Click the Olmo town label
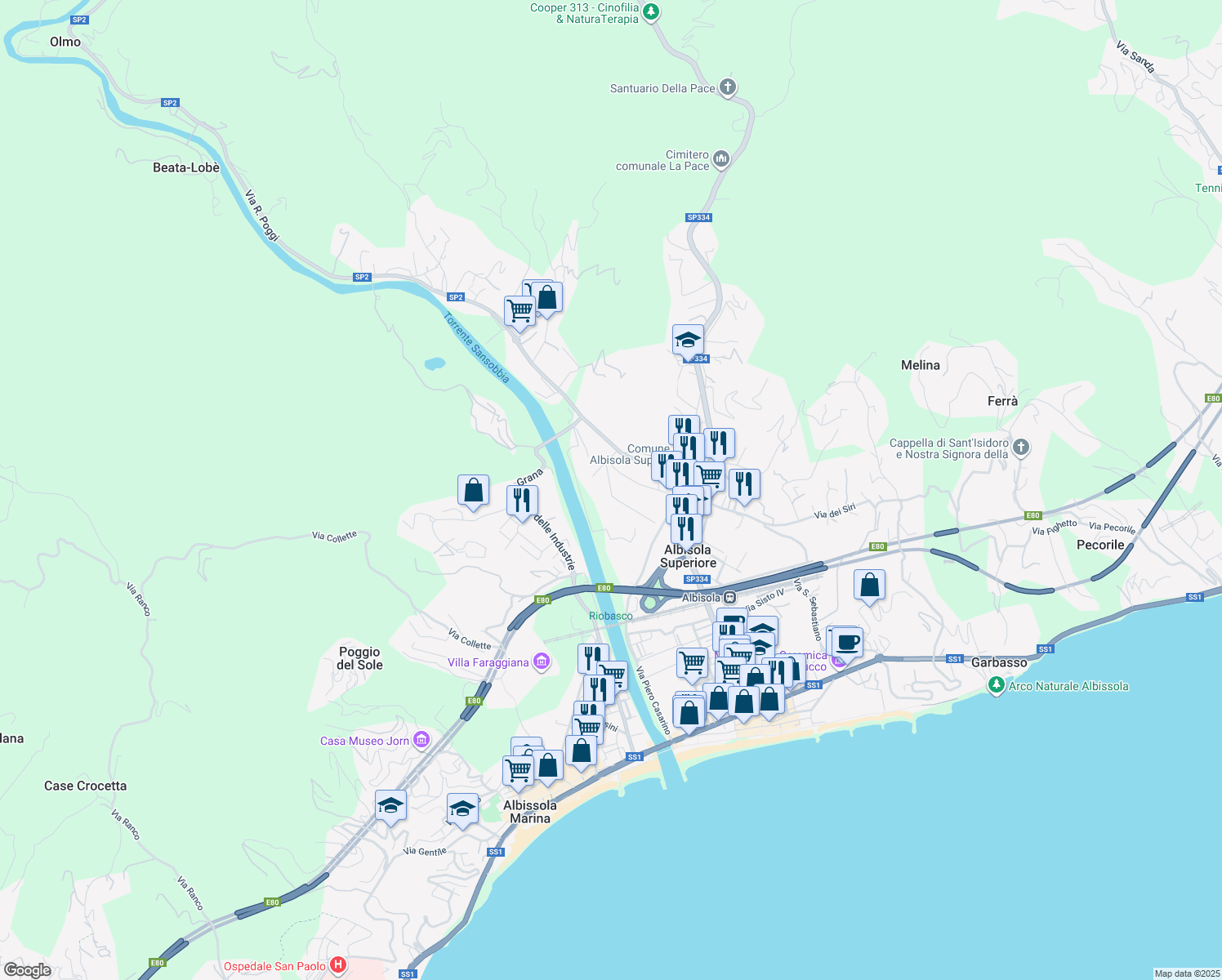This screenshot has width=1222, height=980. pyautogui.click(x=65, y=42)
